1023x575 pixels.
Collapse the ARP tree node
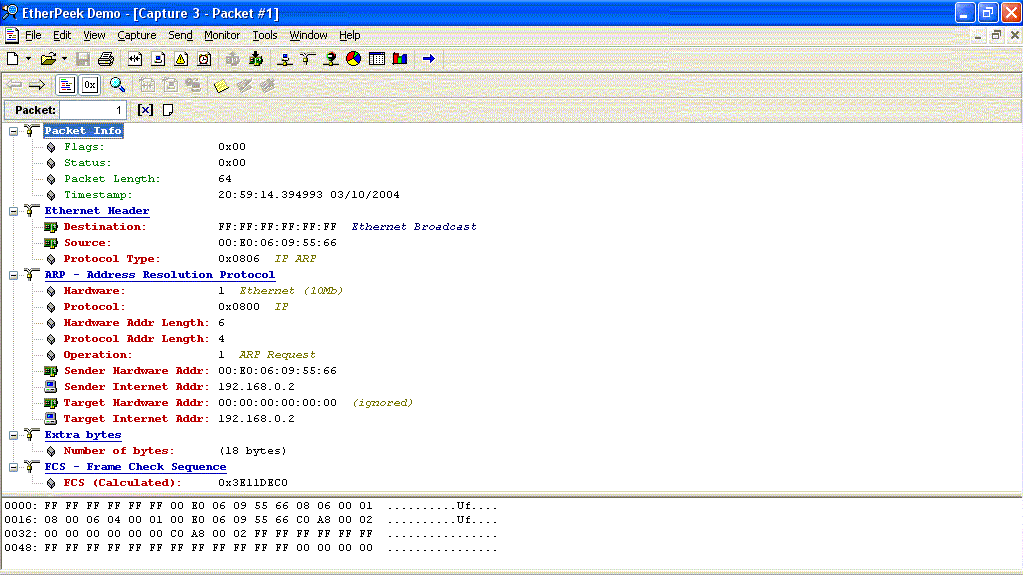pos(13,275)
